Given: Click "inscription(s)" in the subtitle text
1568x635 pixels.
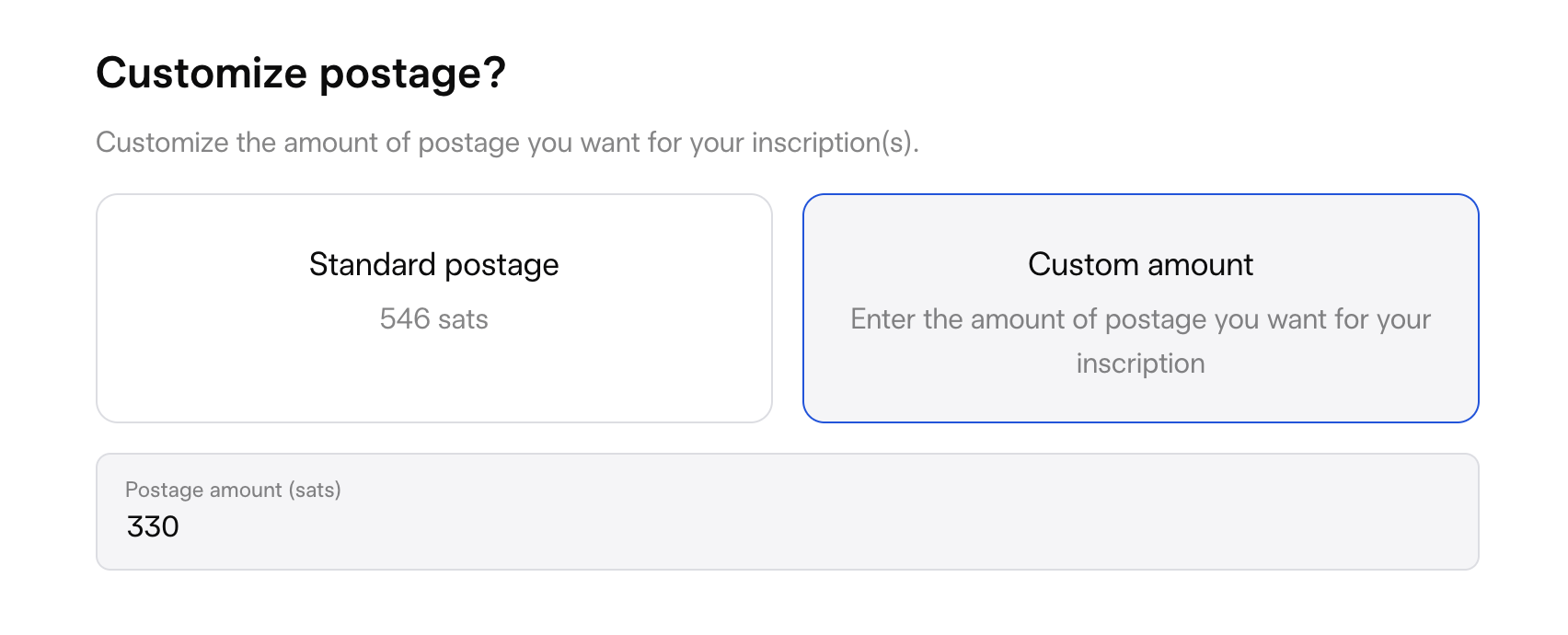Looking at the screenshot, I should pos(834,143).
